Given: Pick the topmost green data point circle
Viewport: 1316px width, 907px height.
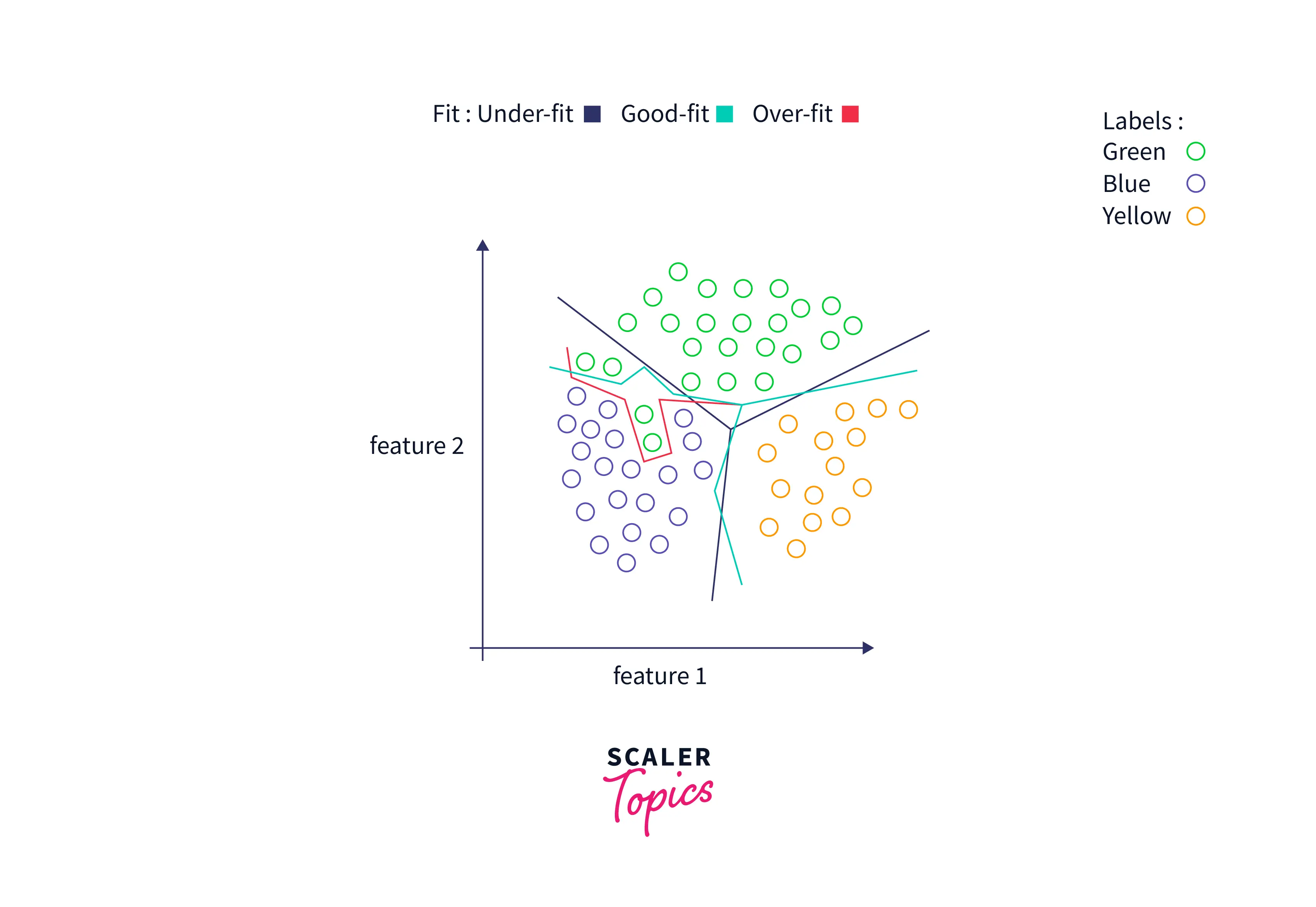Looking at the screenshot, I should [x=678, y=272].
